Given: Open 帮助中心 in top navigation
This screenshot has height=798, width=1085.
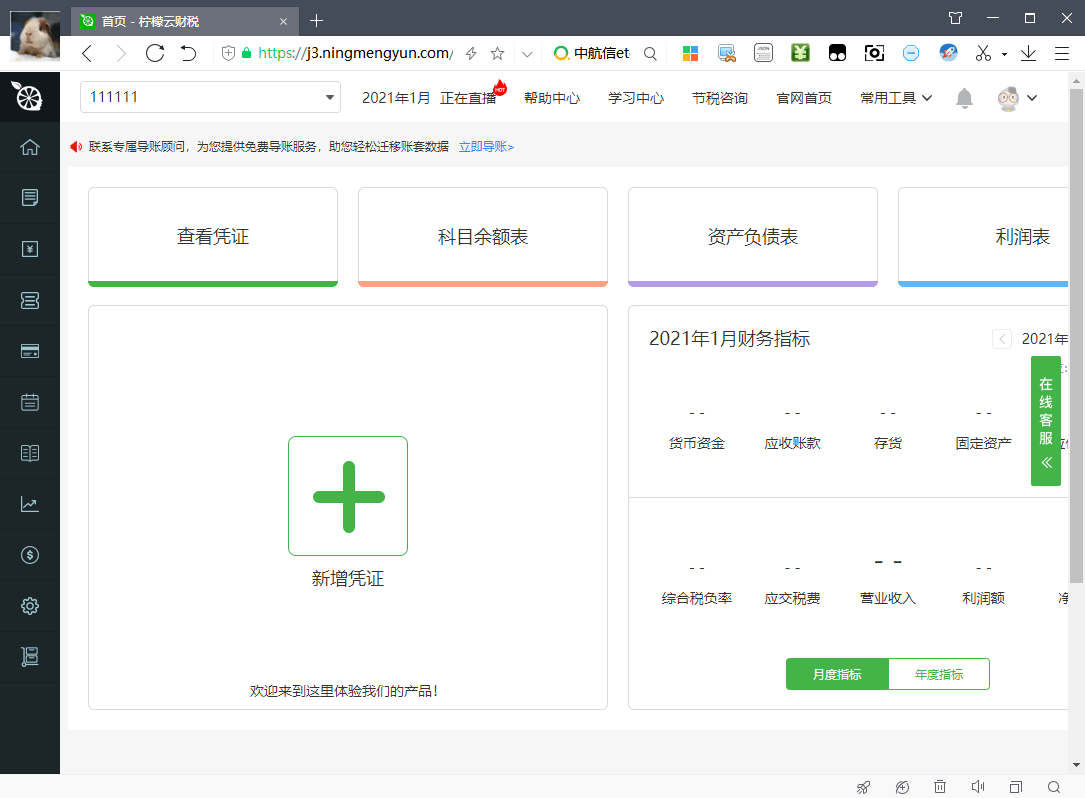Looking at the screenshot, I should click(552, 98).
